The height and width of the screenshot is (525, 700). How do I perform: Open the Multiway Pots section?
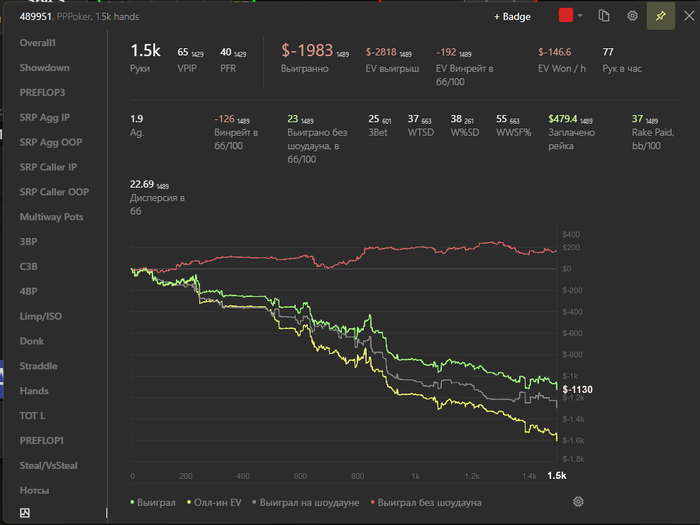click(x=51, y=217)
